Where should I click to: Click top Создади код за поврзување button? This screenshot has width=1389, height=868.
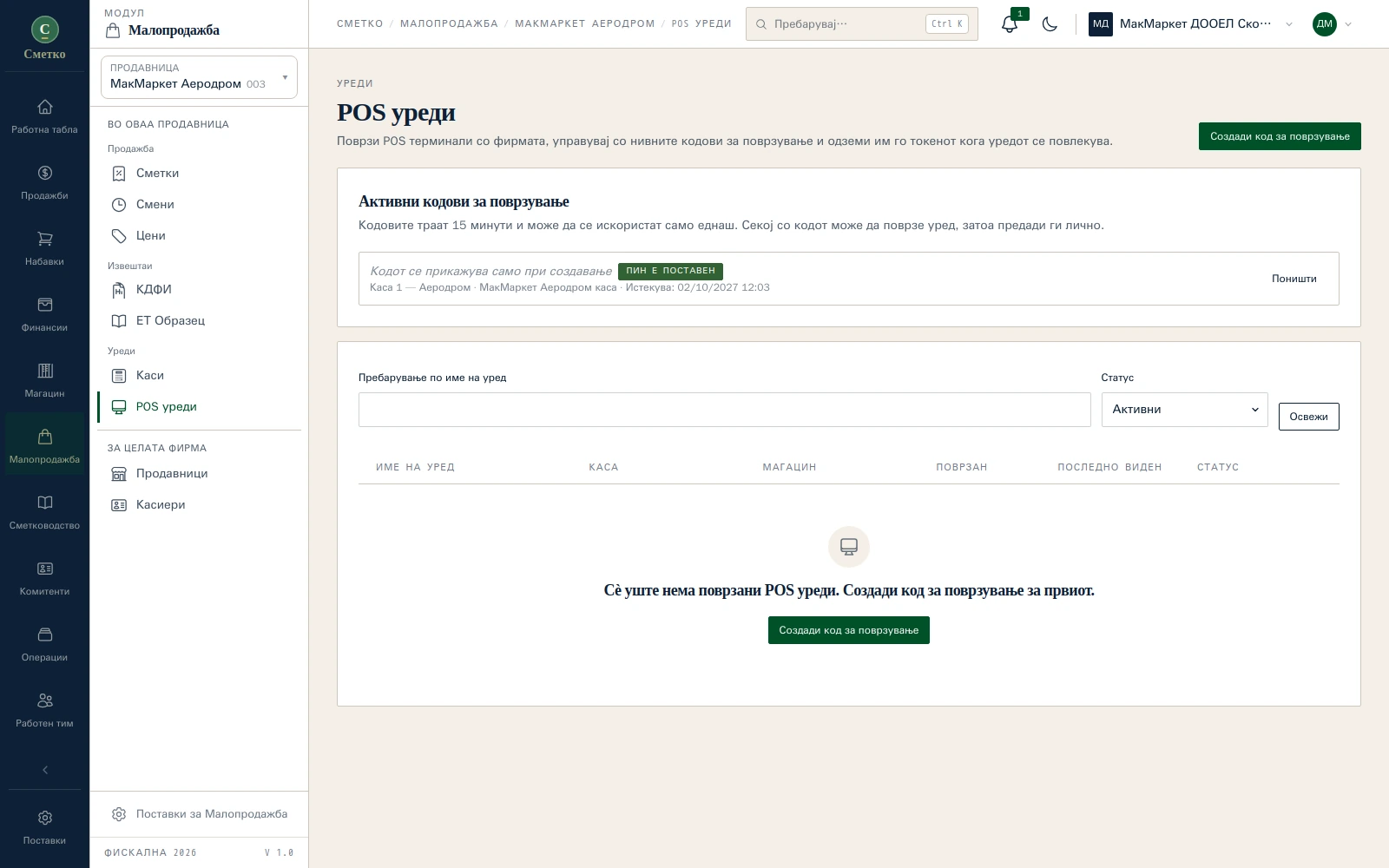[1280, 136]
